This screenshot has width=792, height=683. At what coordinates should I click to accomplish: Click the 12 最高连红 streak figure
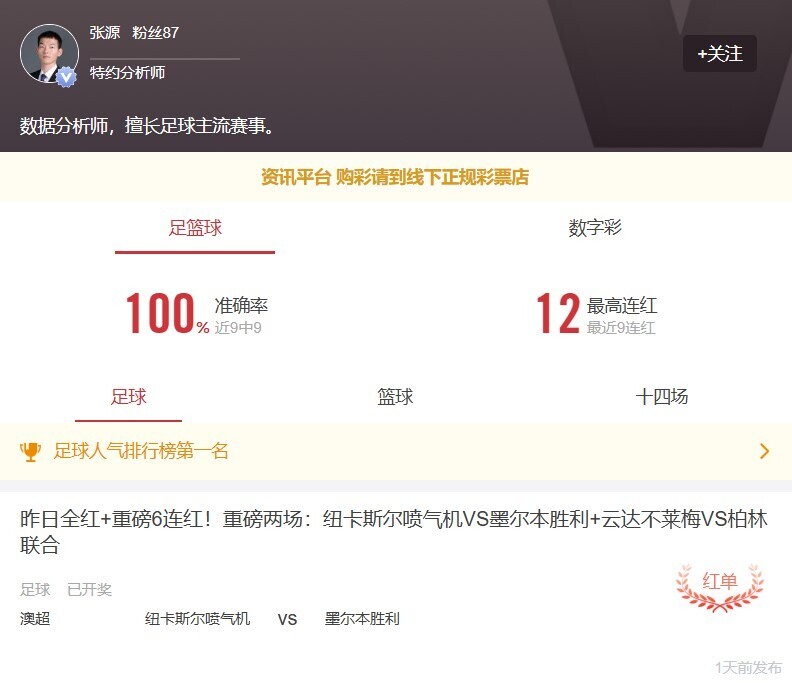tap(558, 313)
